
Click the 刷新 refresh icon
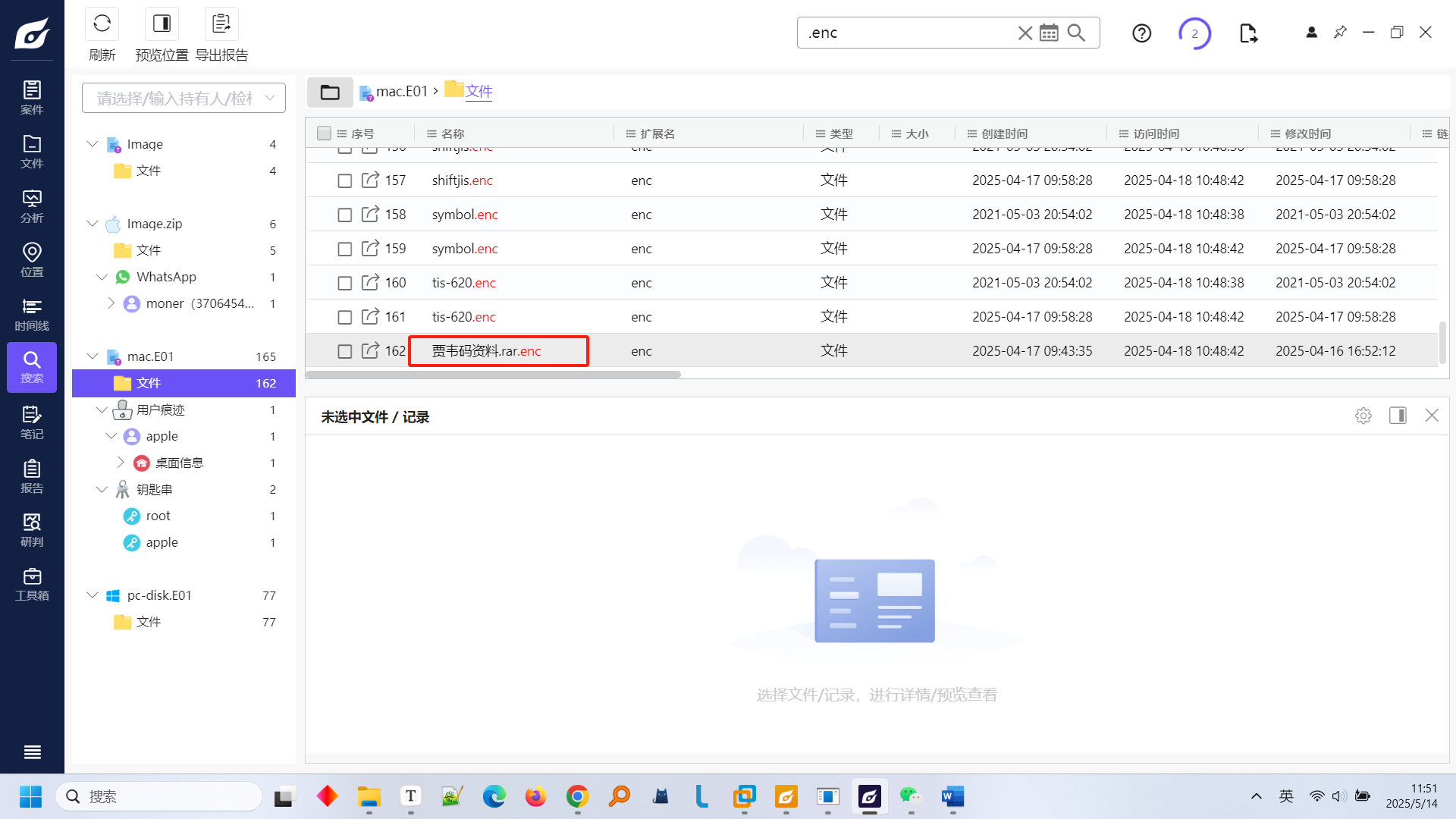102,24
